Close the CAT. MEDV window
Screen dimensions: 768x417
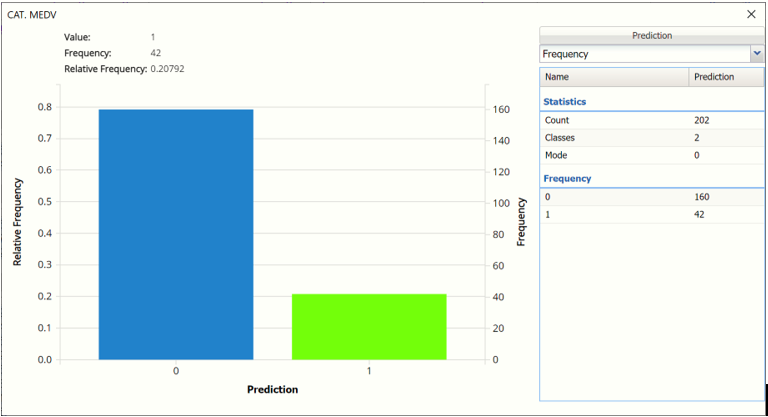(x=752, y=14)
